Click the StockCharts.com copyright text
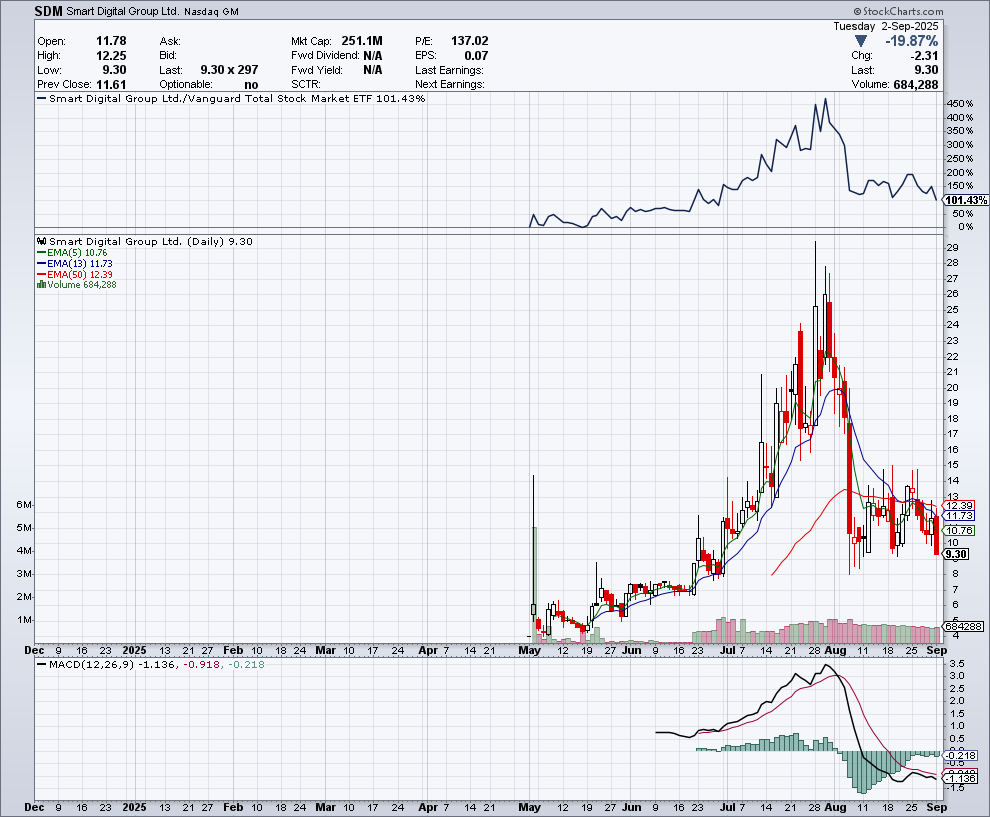Viewport: 990px width, 817px height. tap(898, 11)
